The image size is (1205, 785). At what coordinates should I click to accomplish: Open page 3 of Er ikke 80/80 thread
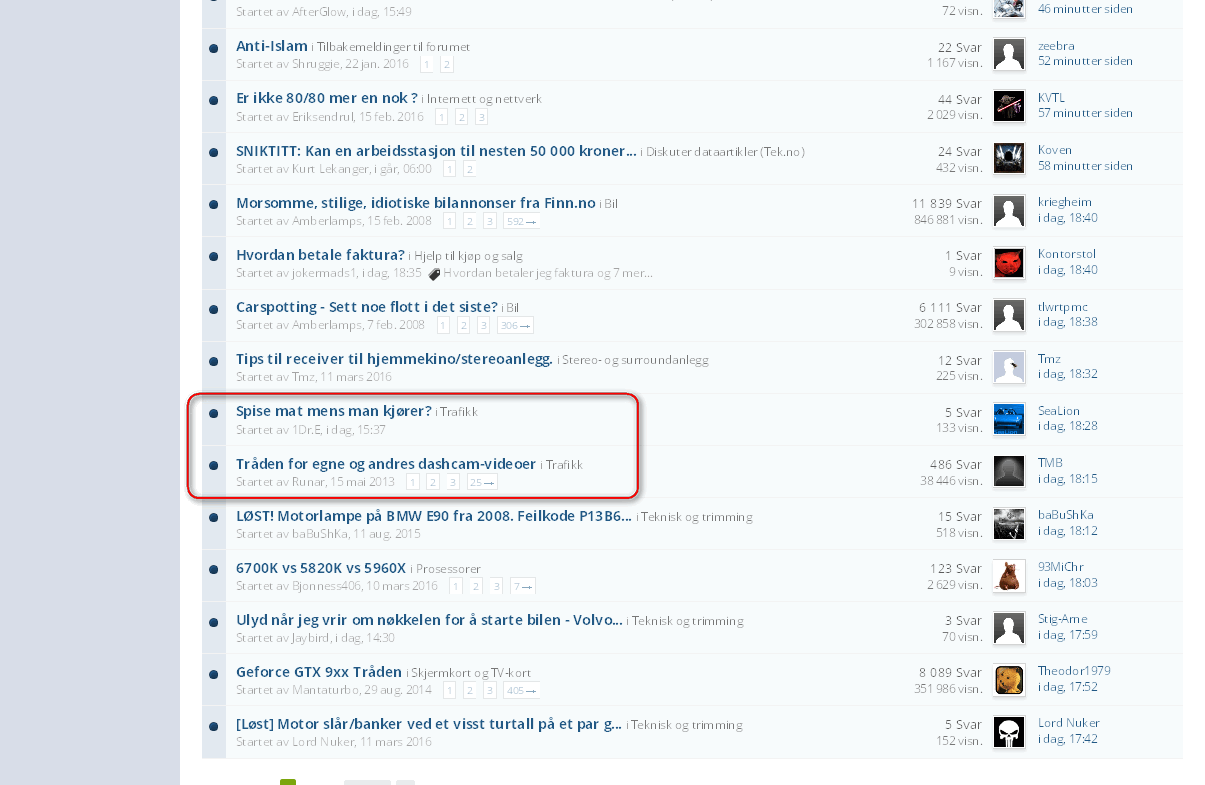point(481,117)
